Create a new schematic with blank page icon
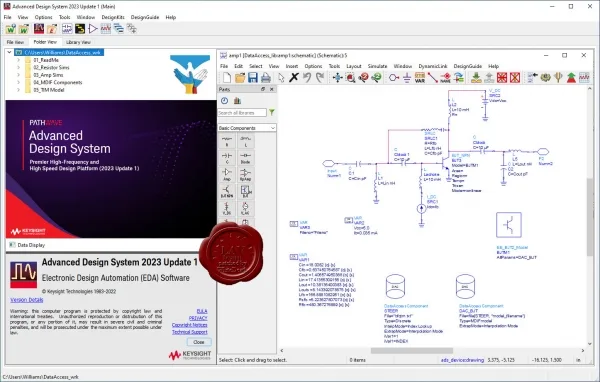Screen dimensions: 600x382 click(x=227, y=78)
